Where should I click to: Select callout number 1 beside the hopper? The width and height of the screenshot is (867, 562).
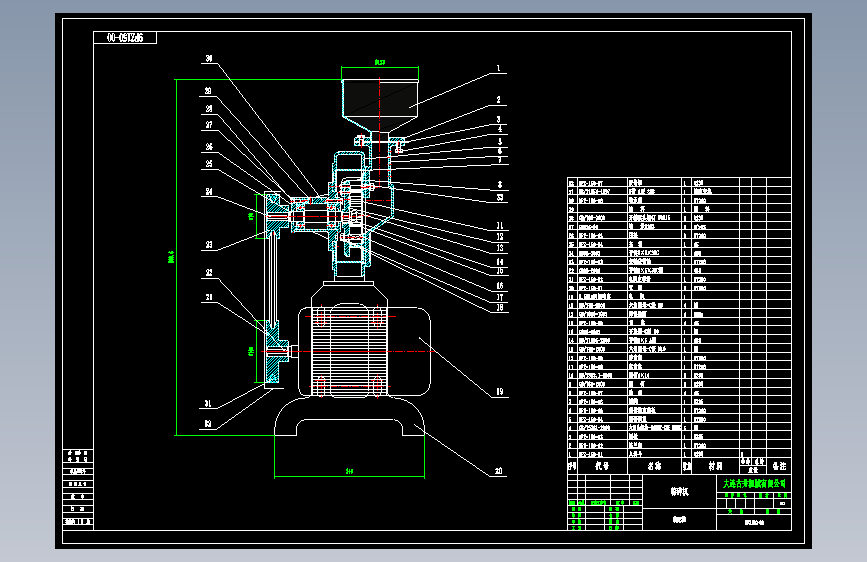coord(498,69)
